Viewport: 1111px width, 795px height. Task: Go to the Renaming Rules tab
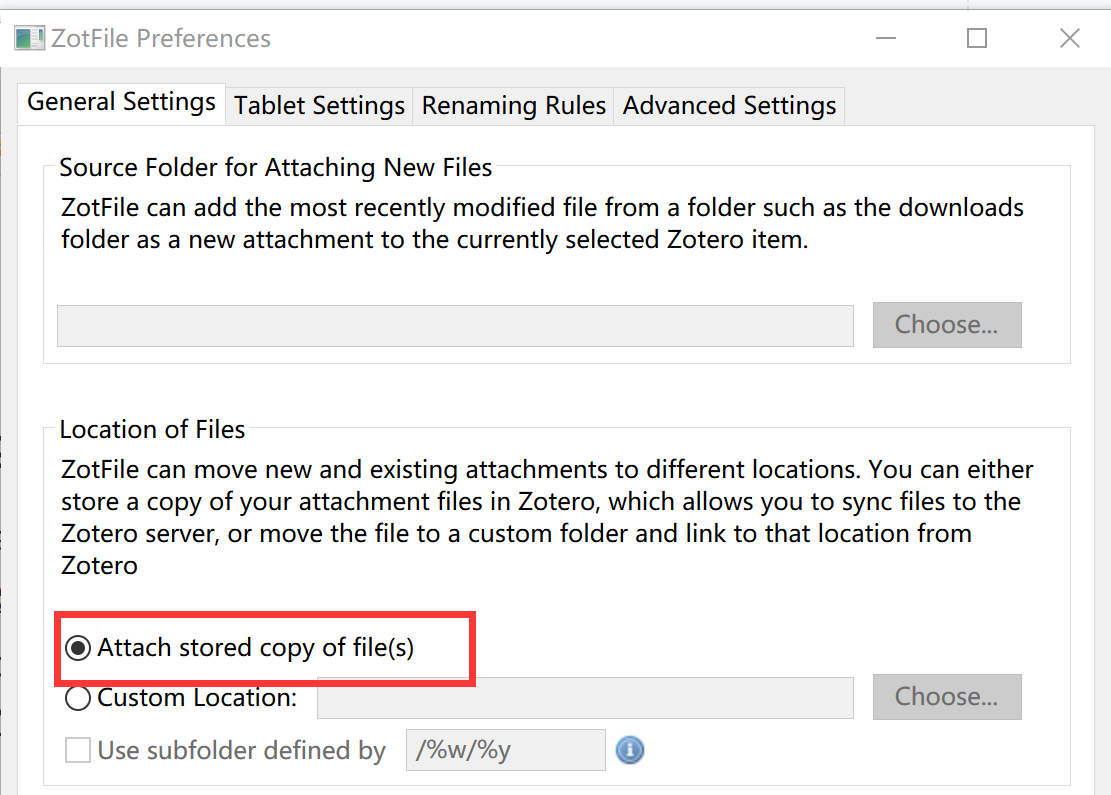coord(514,106)
